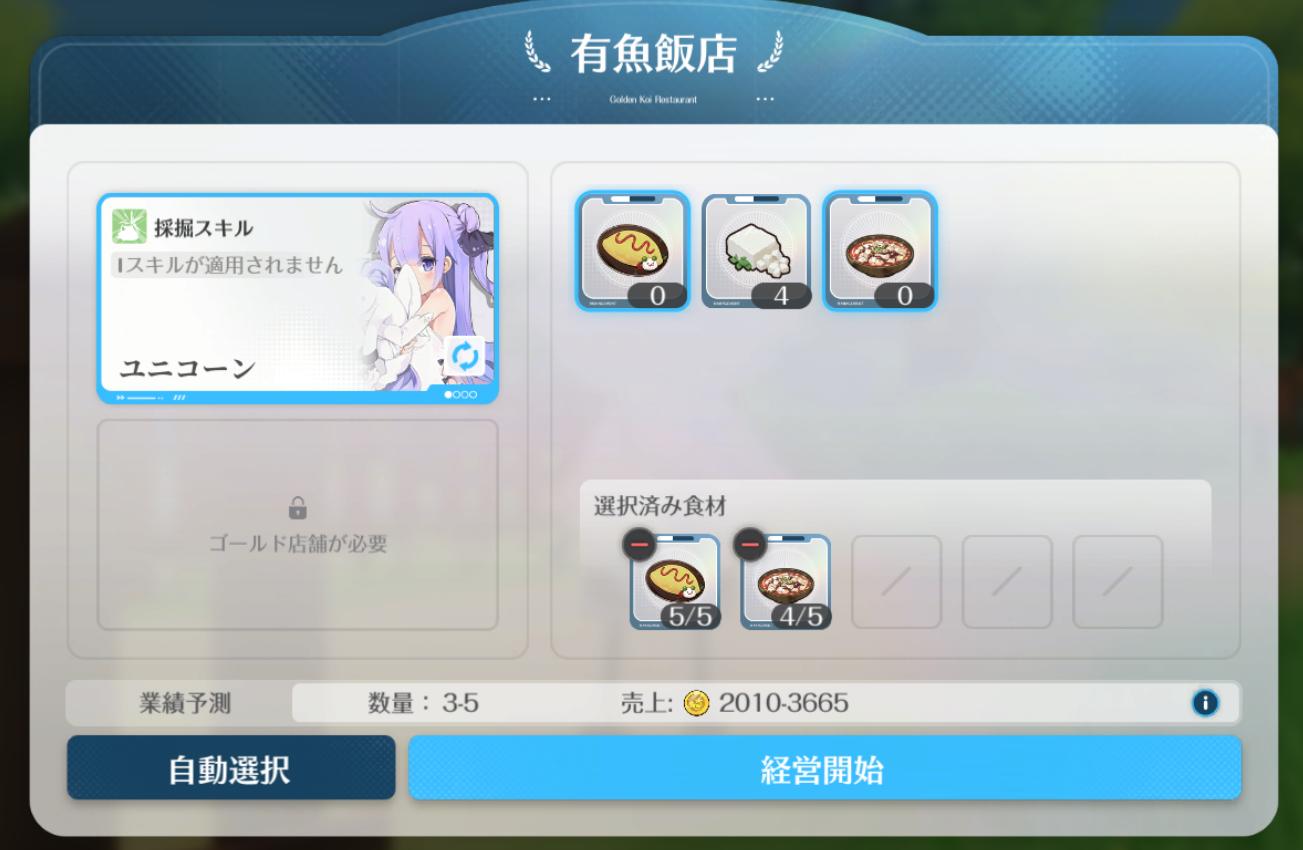Open the ユニコーン character card
The height and width of the screenshot is (850, 1303).
(297, 298)
